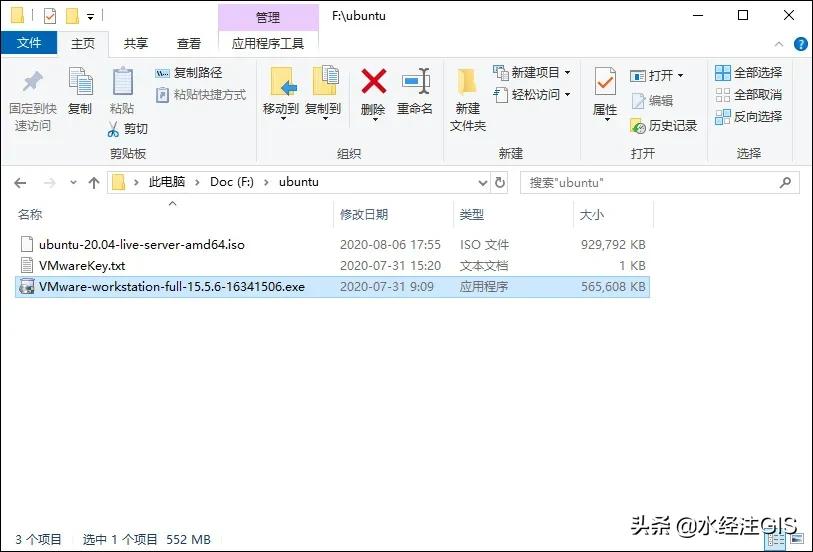Switch to details view icon in status bar

tap(776, 541)
